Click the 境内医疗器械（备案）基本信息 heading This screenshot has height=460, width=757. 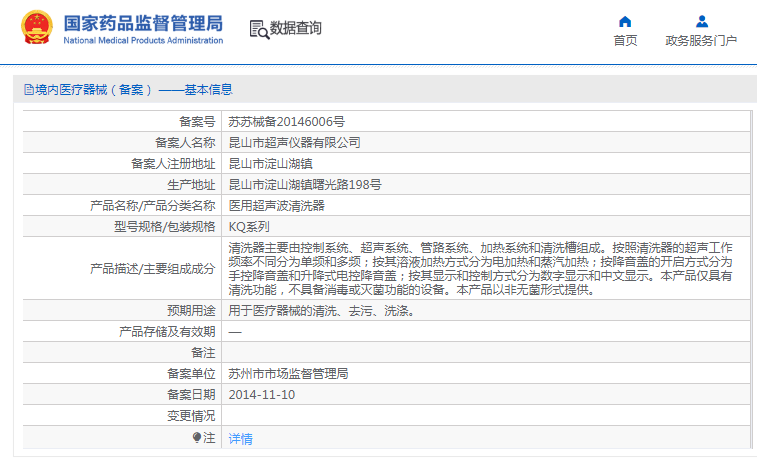click(x=128, y=90)
